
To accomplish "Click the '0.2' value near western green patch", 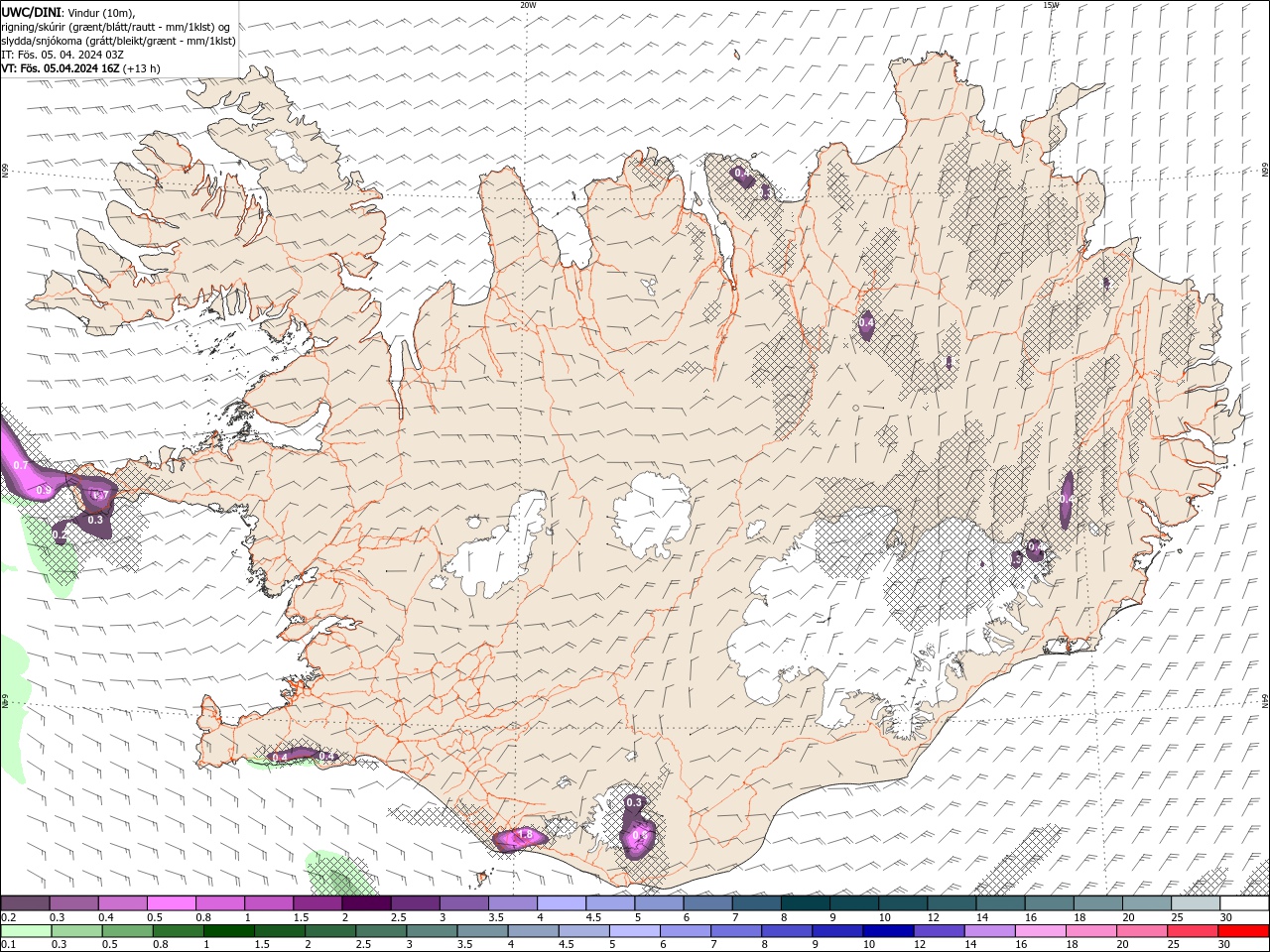I will point(61,535).
